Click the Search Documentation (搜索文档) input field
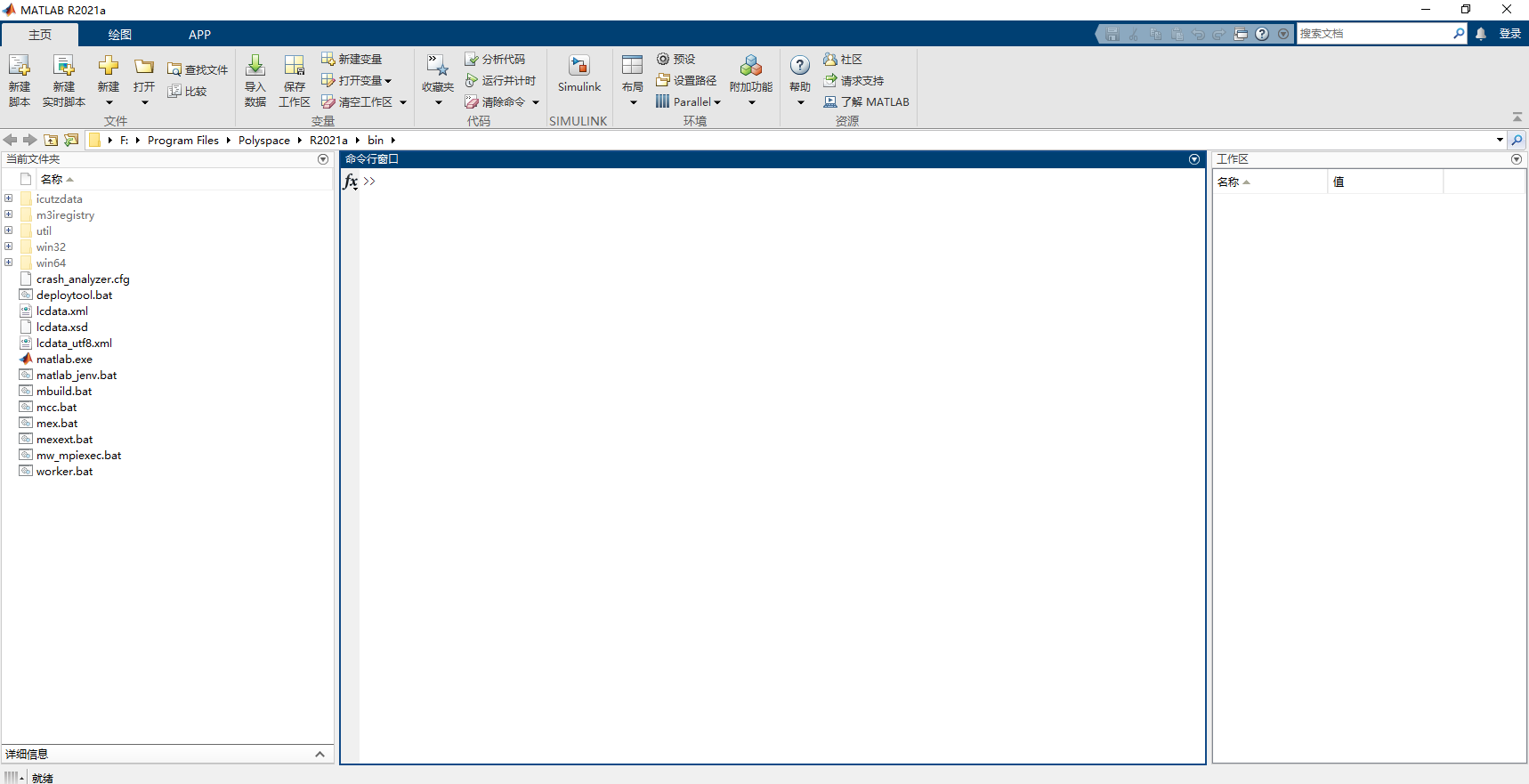The height and width of the screenshot is (784, 1529). click(1373, 34)
